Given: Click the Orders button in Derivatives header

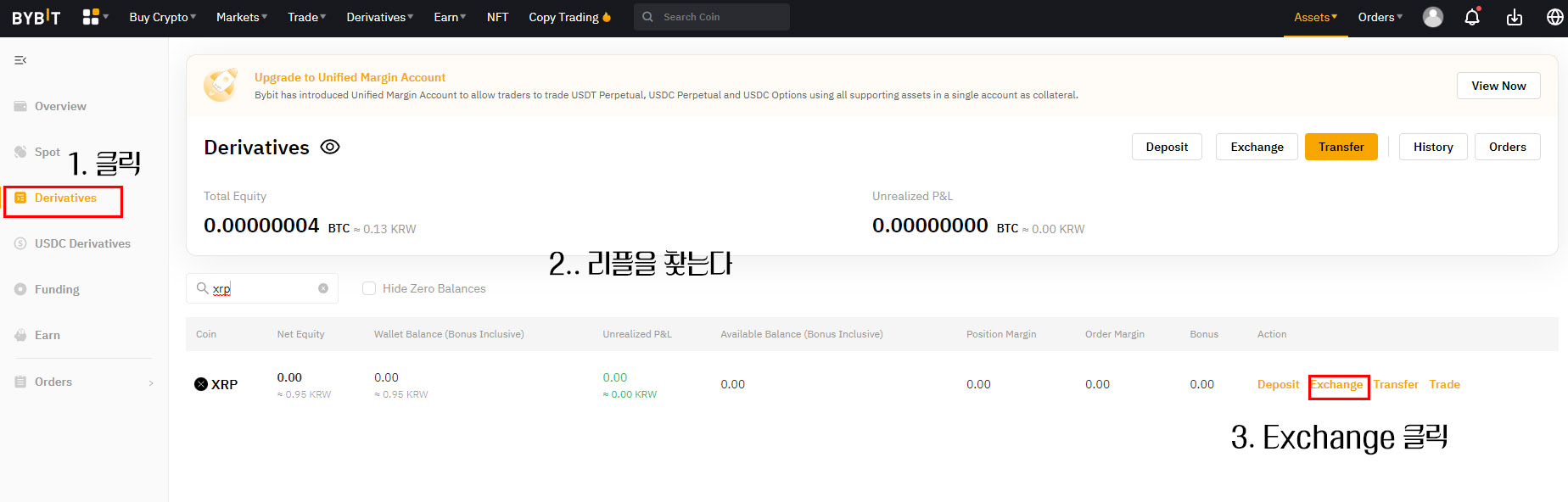Looking at the screenshot, I should point(1508,147).
